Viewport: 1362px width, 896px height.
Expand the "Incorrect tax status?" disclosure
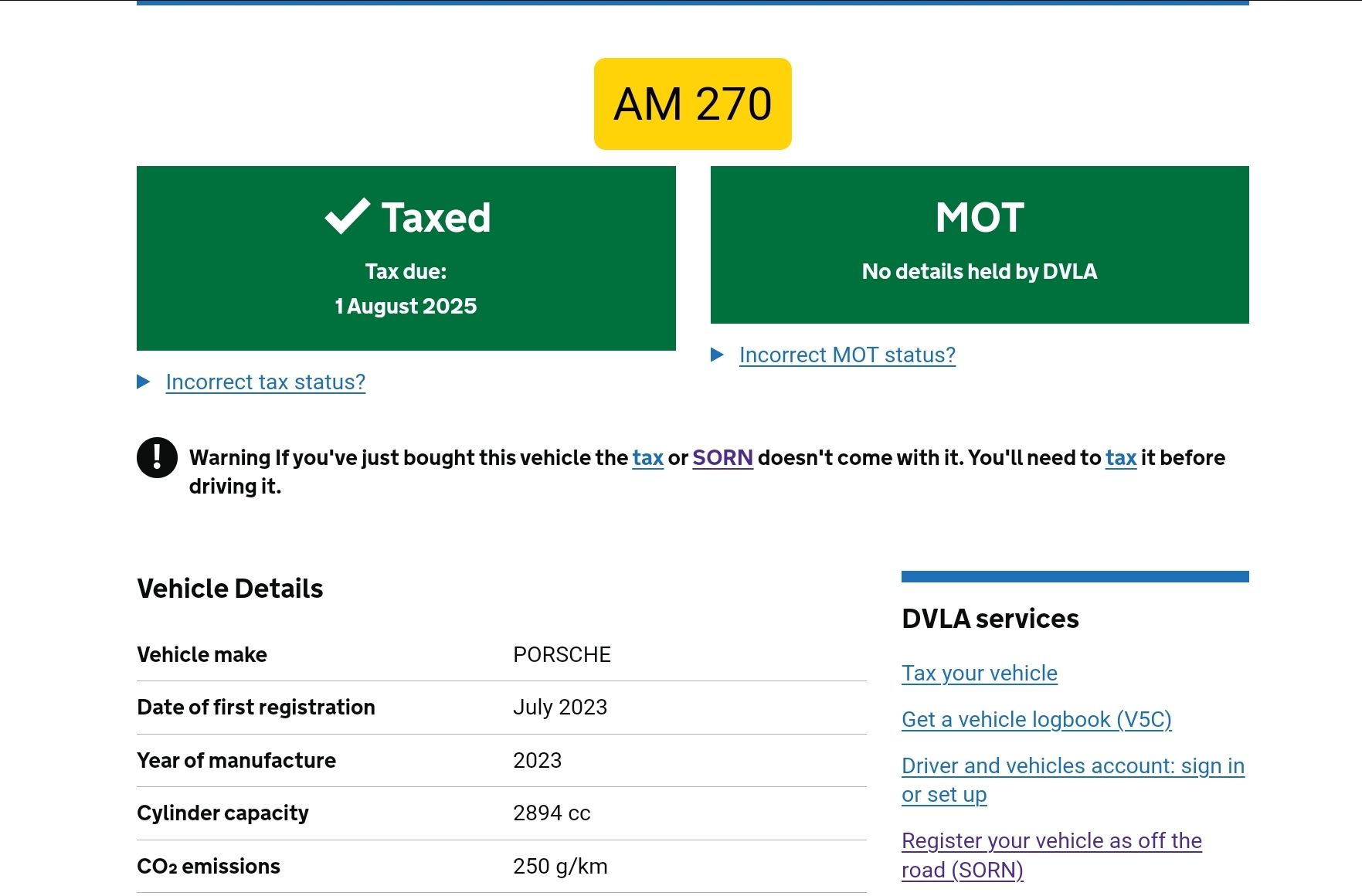tap(265, 382)
